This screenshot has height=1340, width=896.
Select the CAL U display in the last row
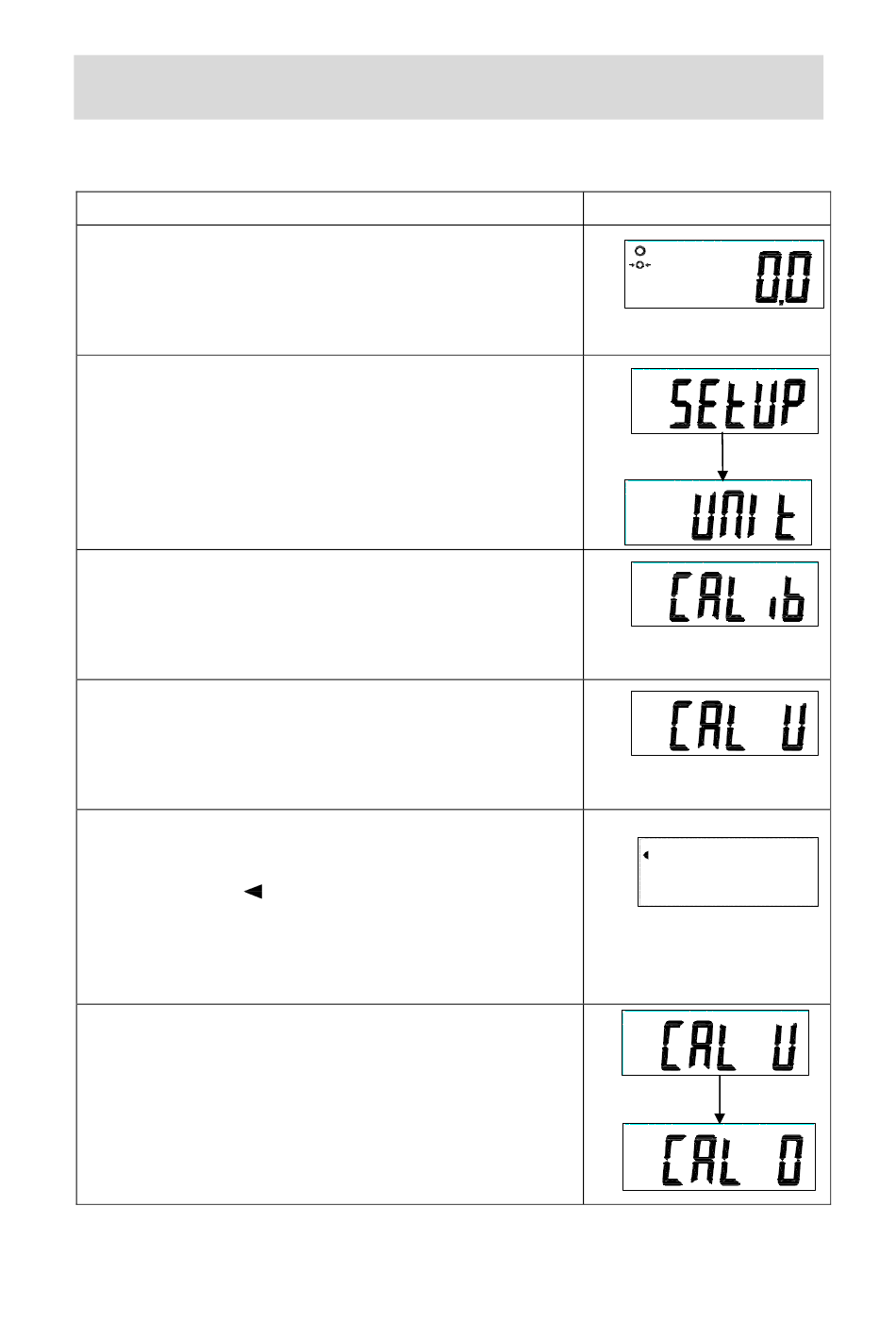[x=715, y=1043]
